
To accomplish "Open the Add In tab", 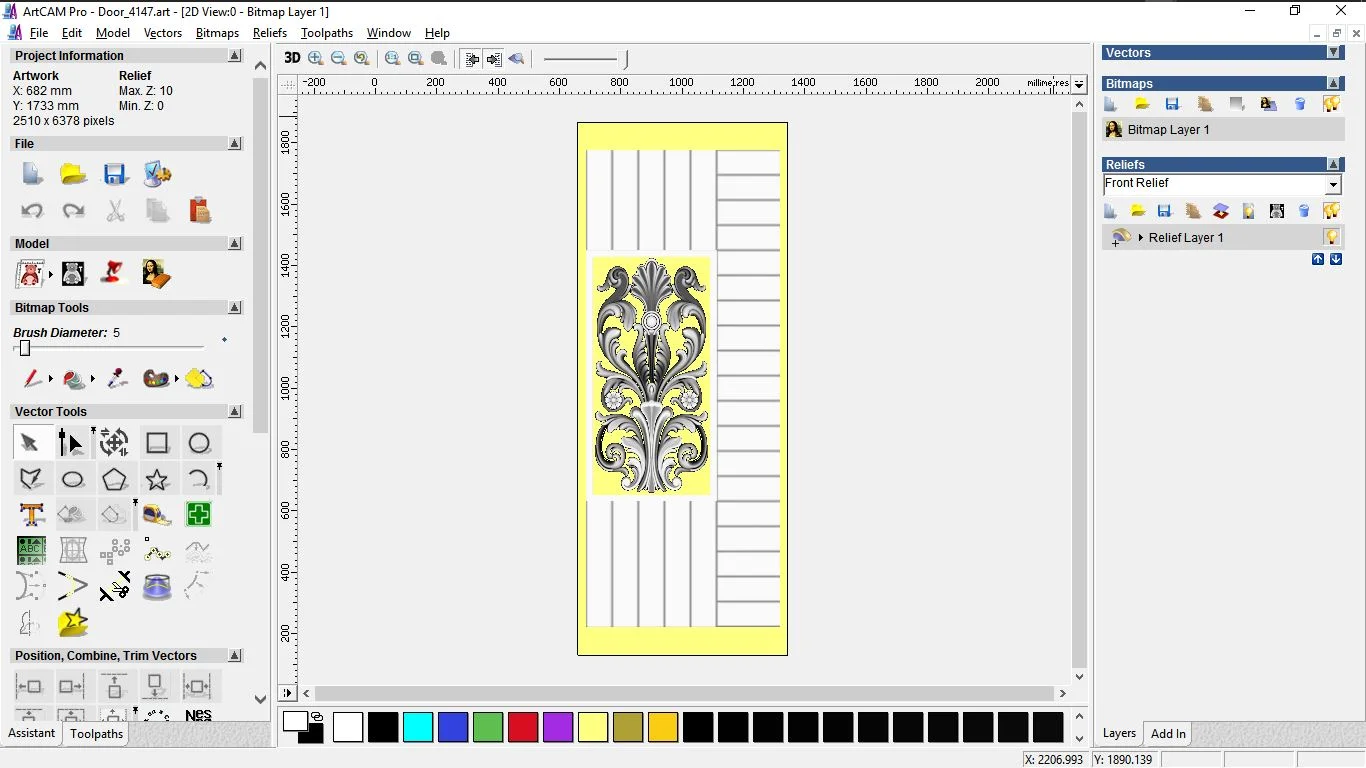I will coord(1167,734).
